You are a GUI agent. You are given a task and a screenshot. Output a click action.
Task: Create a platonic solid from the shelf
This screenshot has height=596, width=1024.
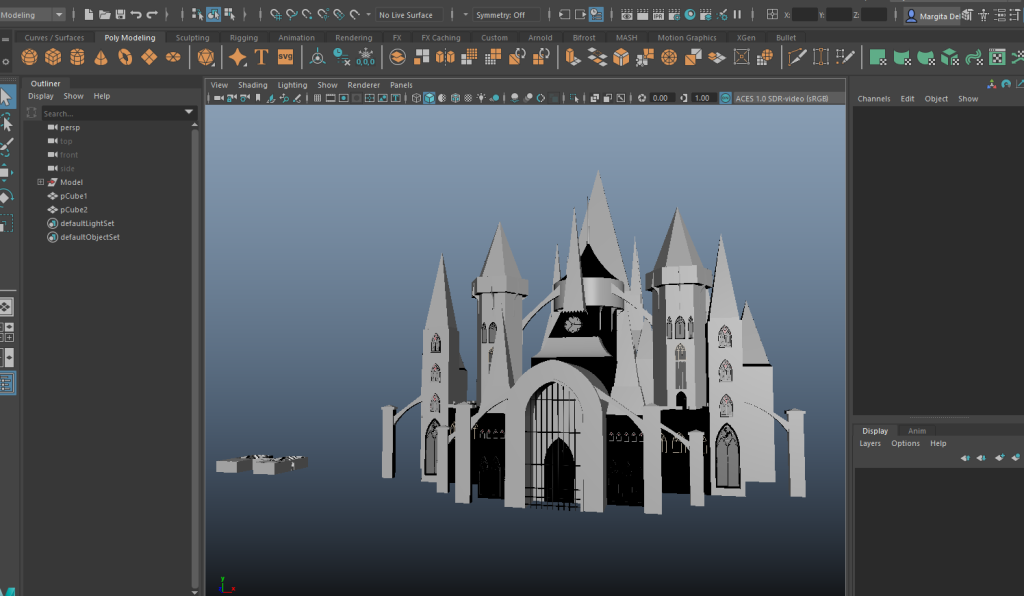(x=206, y=57)
